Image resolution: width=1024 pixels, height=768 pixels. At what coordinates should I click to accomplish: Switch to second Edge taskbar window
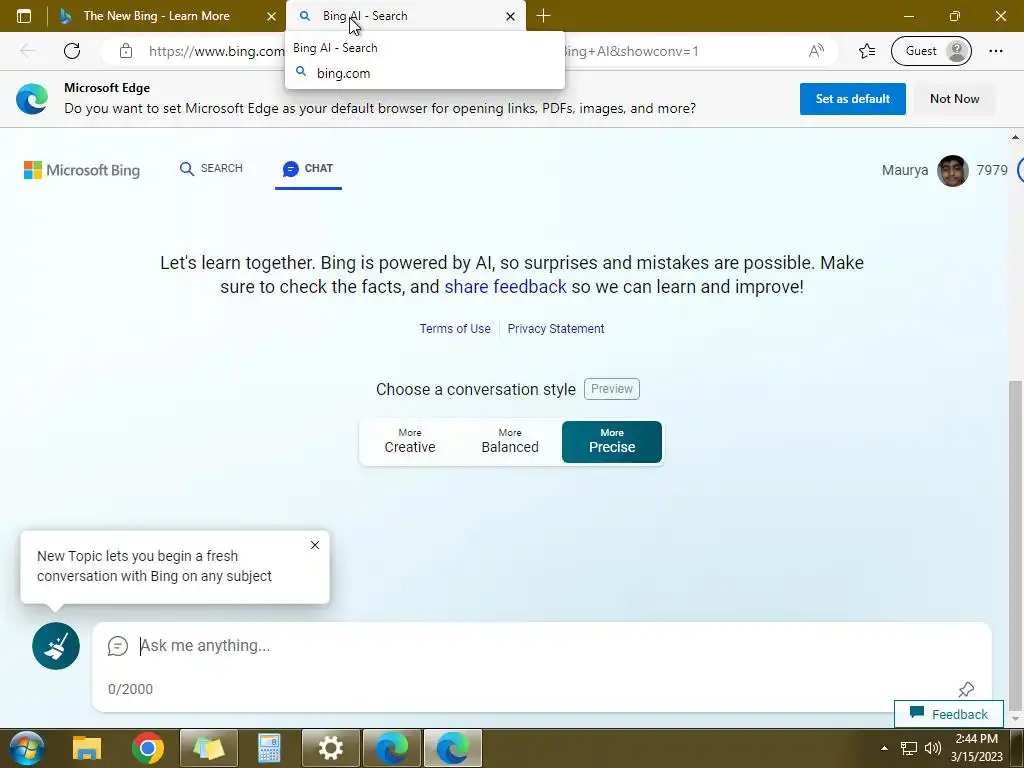click(x=453, y=748)
